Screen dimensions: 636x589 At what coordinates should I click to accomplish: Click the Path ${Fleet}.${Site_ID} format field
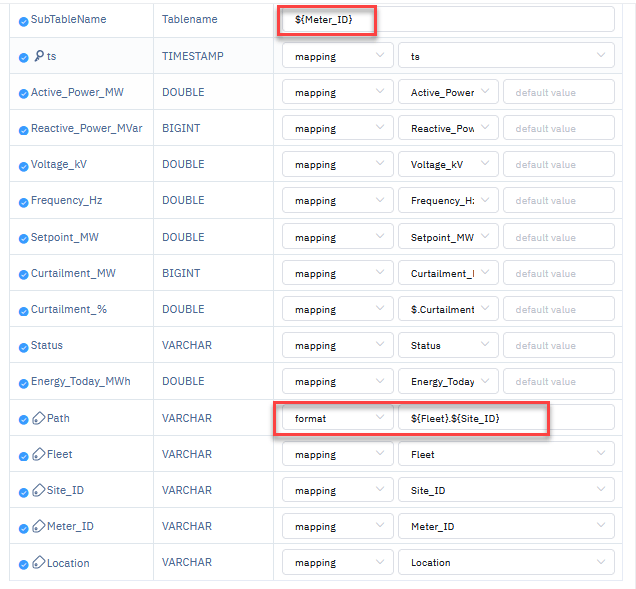pyautogui.click(x=505, y=418)
